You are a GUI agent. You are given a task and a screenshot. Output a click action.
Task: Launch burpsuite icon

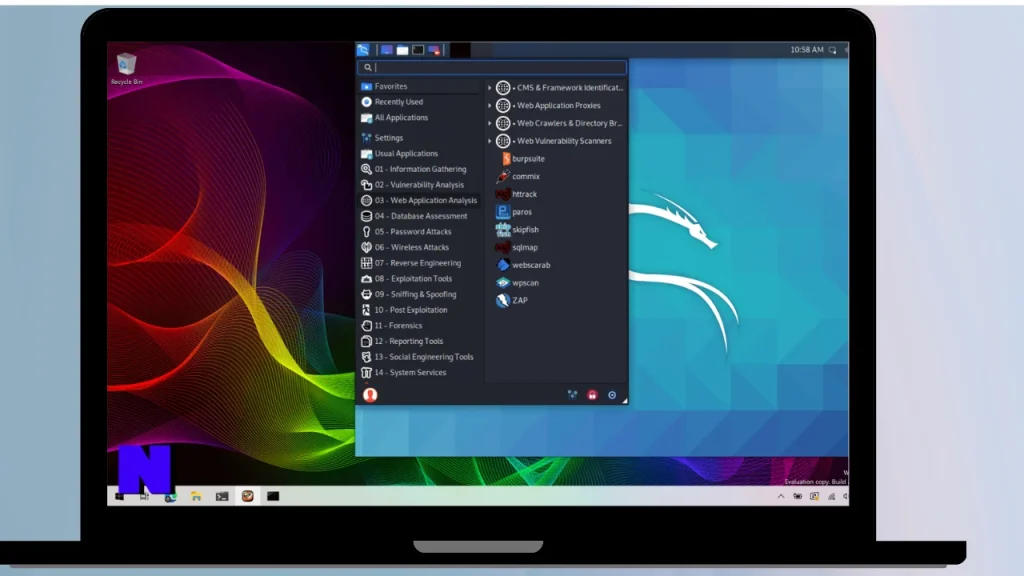(505, 159)
